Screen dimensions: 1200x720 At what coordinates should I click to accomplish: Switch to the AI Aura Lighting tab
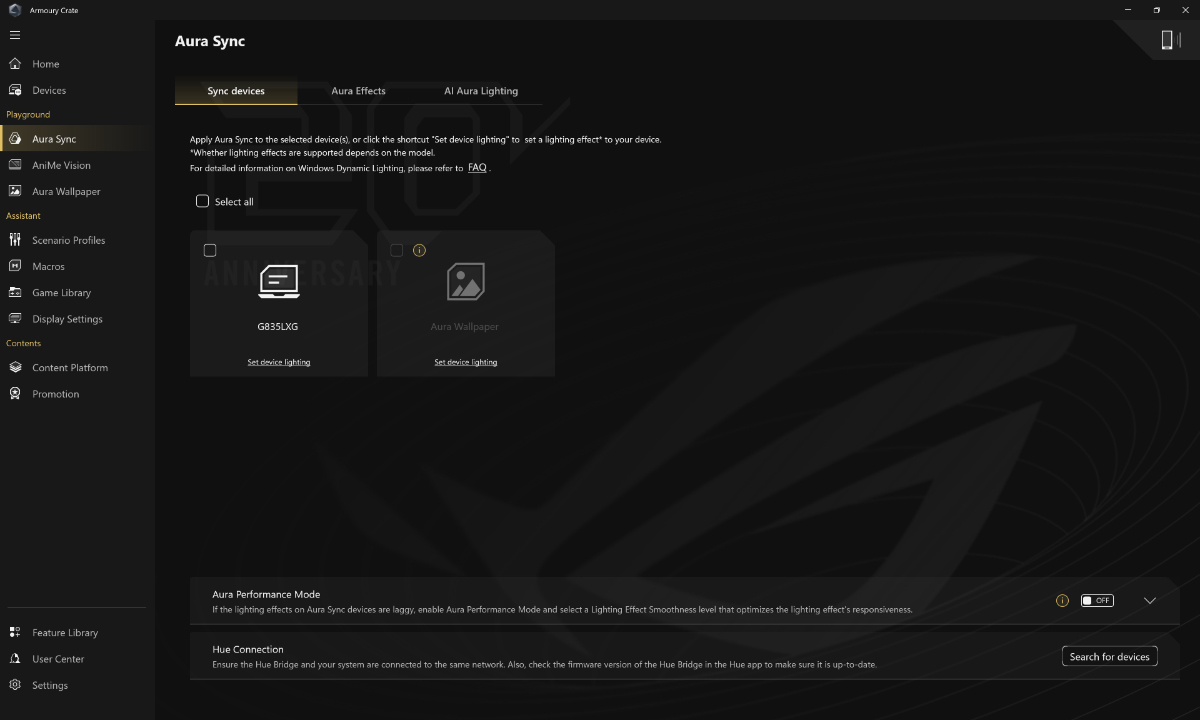click(x=481, y=91)
